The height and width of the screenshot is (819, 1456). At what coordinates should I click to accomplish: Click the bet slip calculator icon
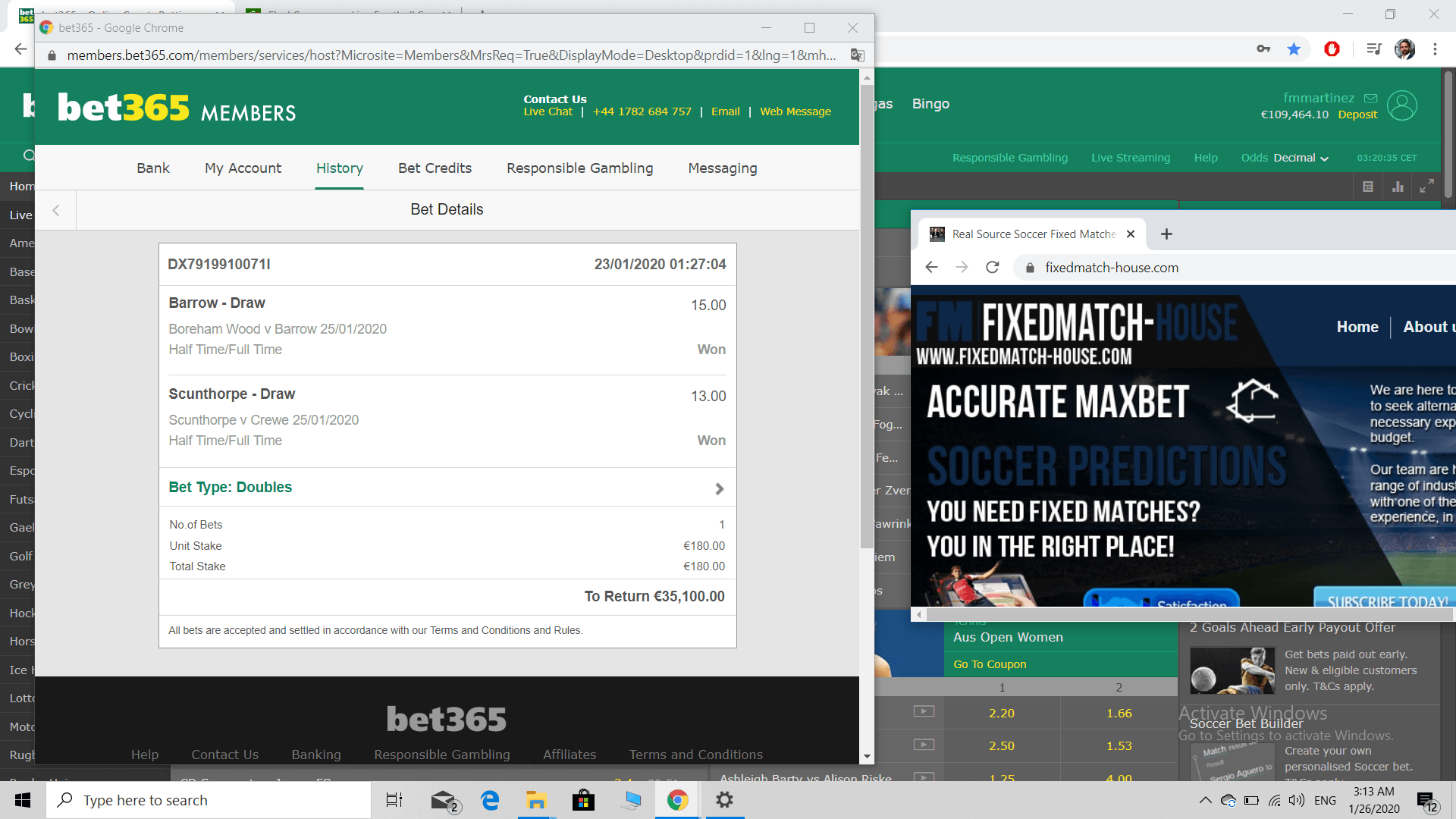click(x=1368, y=187)
